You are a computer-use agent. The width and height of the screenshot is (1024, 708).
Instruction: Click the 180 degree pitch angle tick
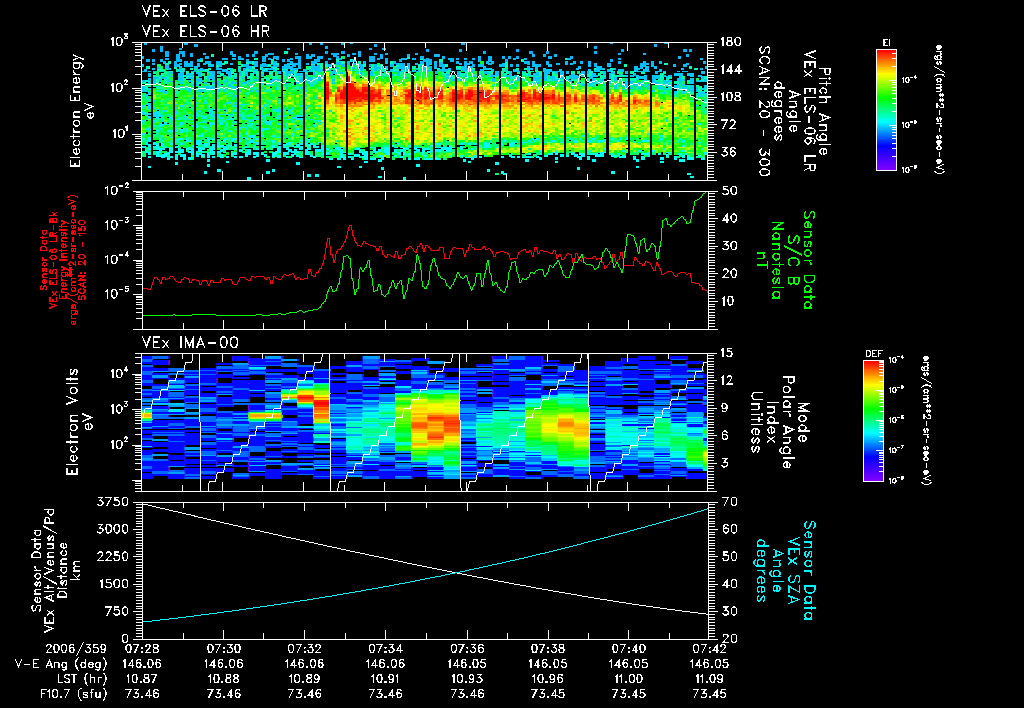point(731,42)
